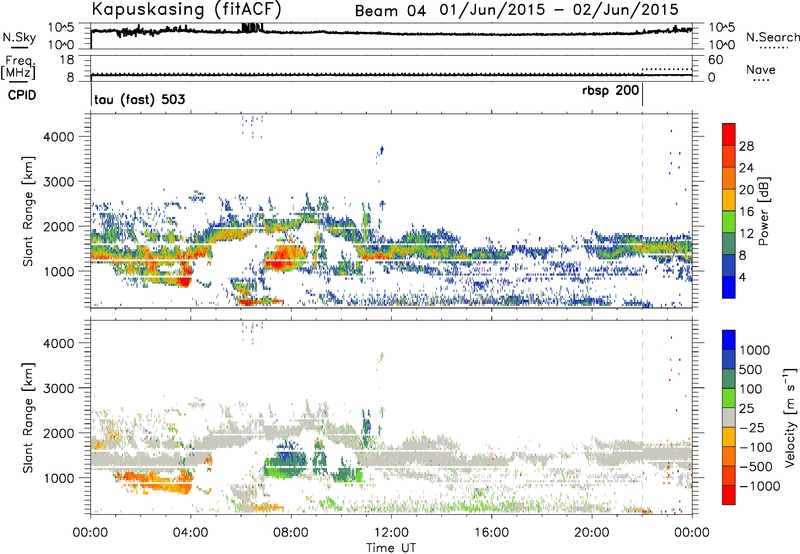Click the 'Beam 04' label
Viewport: 800px width, 554px height.
pos(390,11)
